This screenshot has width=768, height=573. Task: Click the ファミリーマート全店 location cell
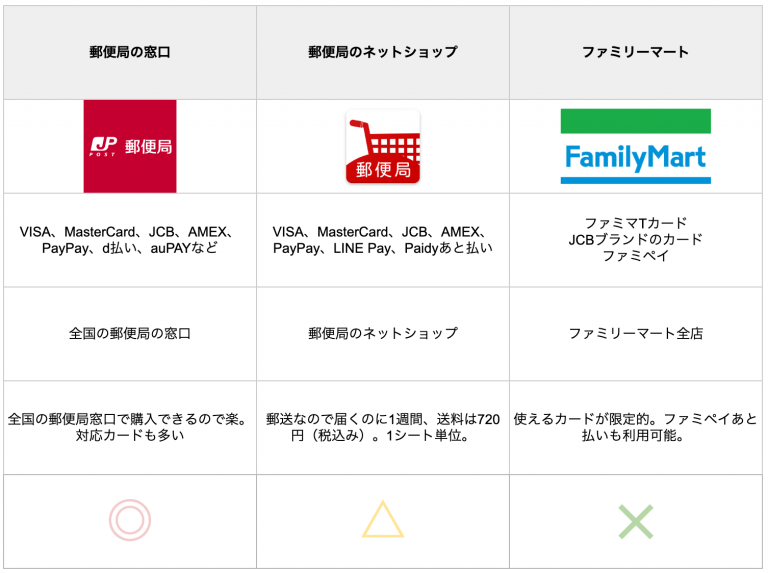[x=635, y=333]
